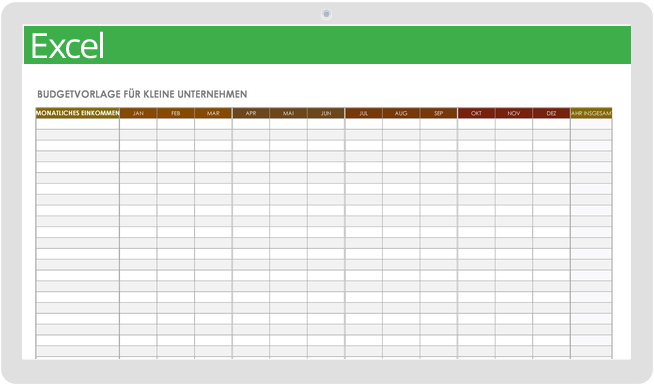
Task: Select the DEZ column header
Action: pos(551,113)
